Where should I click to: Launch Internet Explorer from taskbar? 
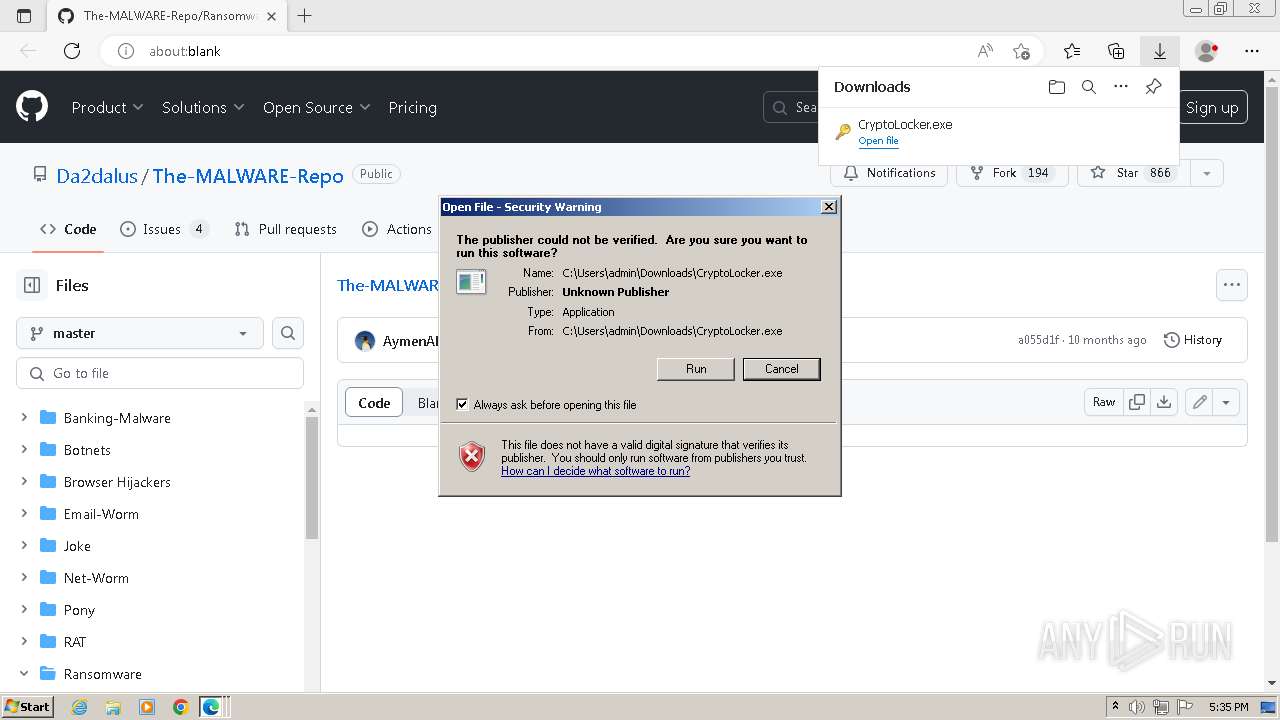[79, 707]
